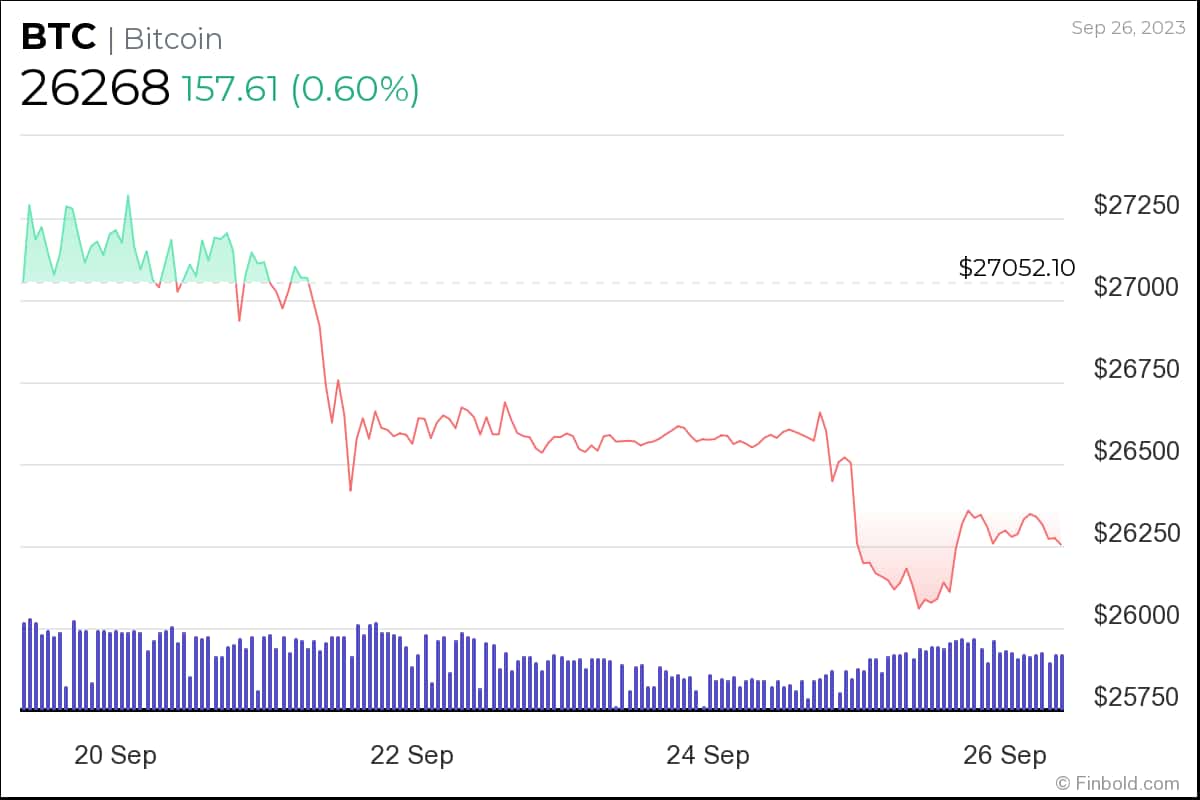This screenshot has width=1200, height=800.
Task: Click the $26750 price axis label
Action: tap(1135, 369)
